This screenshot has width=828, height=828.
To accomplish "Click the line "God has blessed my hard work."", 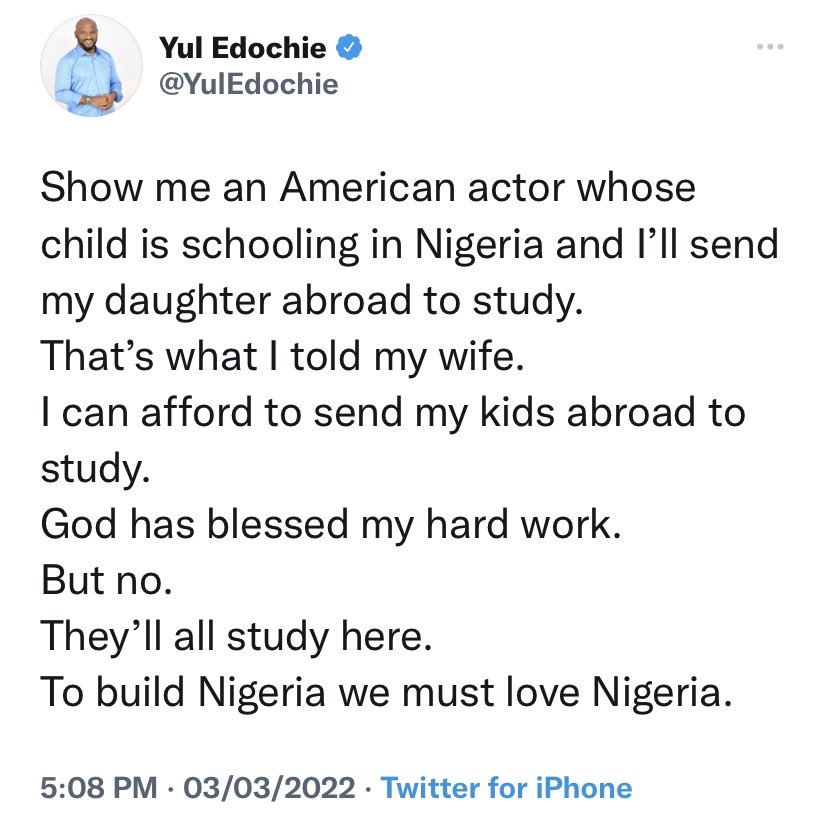I will pyautogui.click(x=330, y=524).
